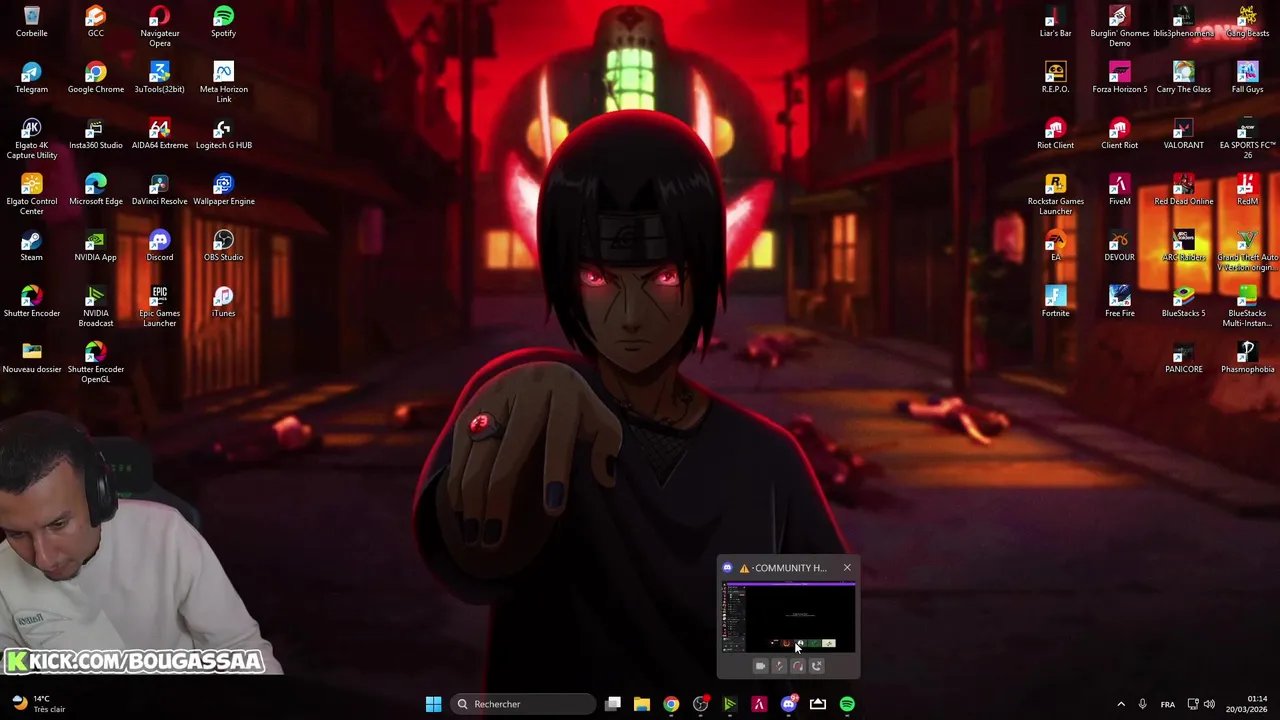1280x720 pixels.
Task: Open Red Dead Online shortcut
Action: (1183, 190)
